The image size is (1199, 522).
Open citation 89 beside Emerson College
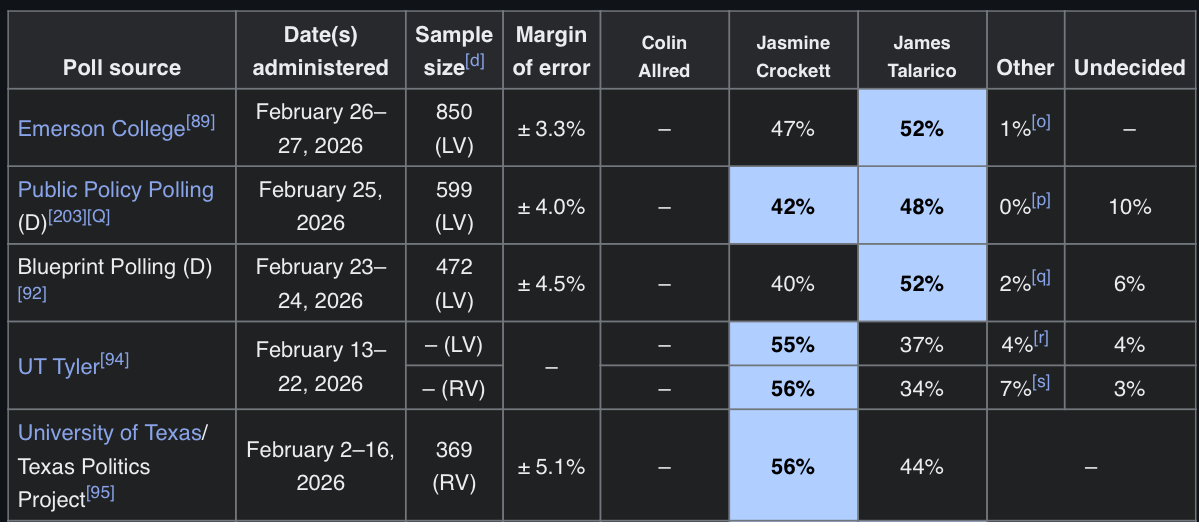click(200, 123)
